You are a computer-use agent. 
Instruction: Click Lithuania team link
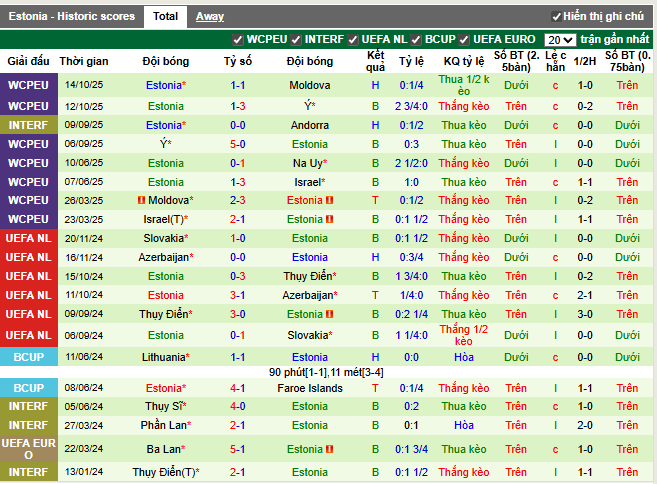(166, 357)
